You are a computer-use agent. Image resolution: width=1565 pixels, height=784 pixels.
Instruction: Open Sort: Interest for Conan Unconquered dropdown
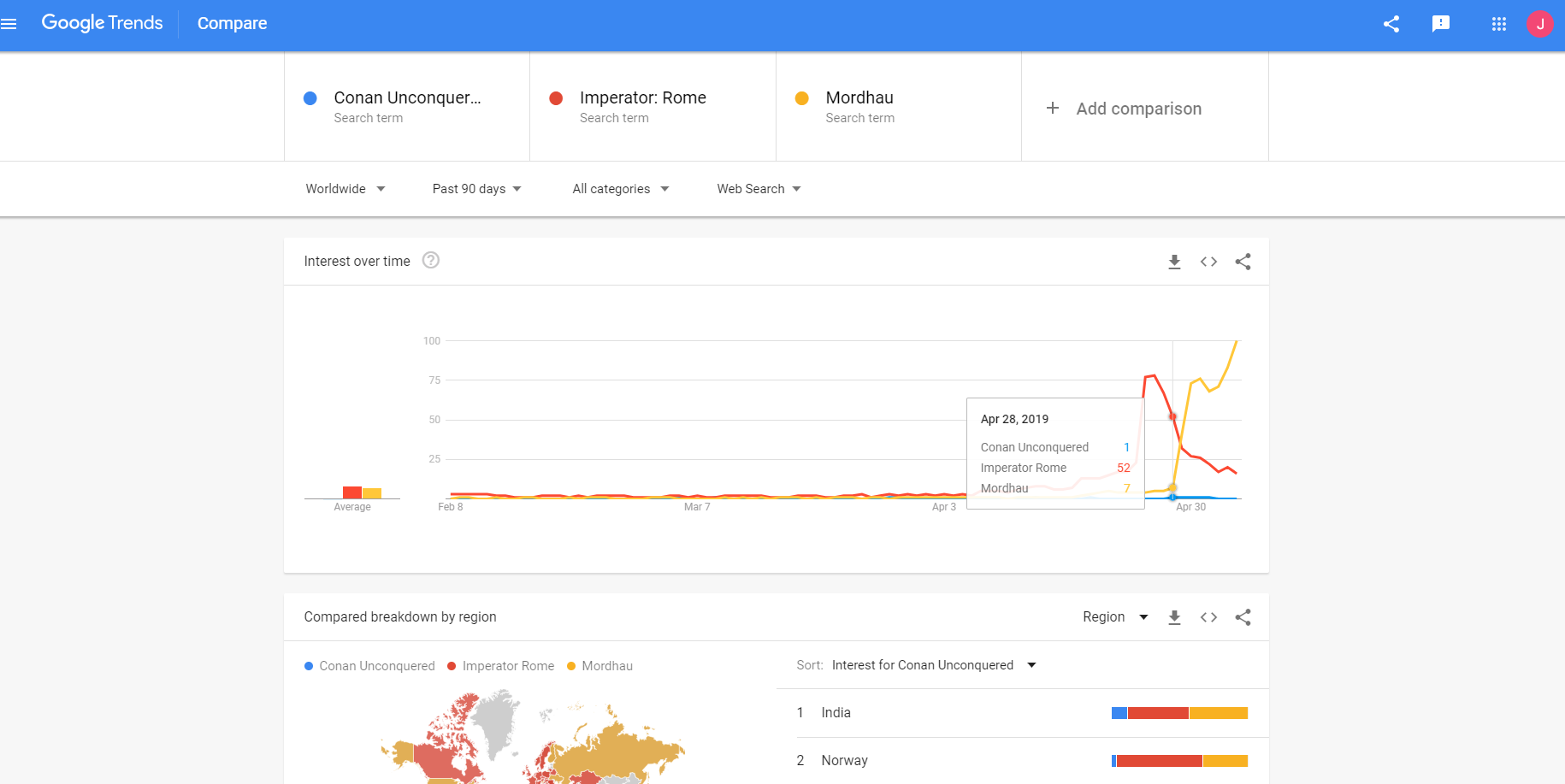pos(934,665)
